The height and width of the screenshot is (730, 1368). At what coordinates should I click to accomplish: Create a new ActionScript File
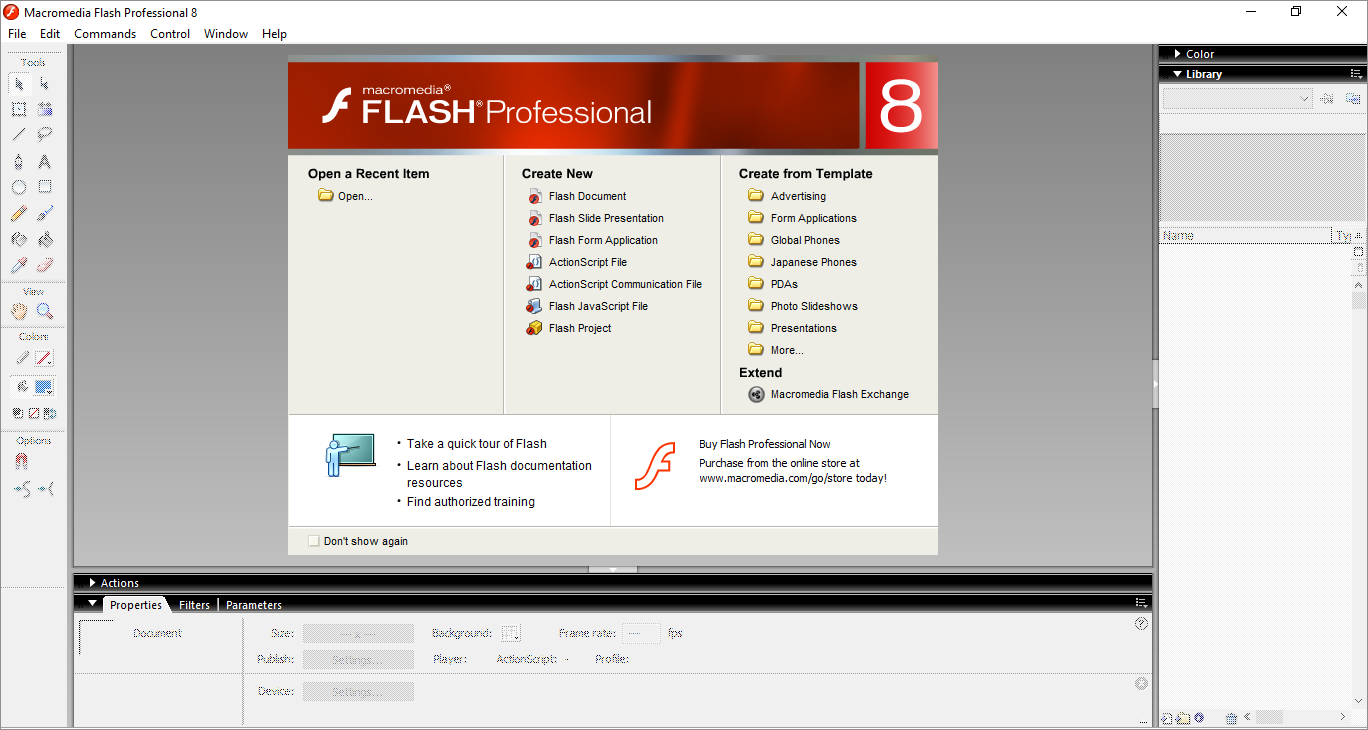point(577,262)
